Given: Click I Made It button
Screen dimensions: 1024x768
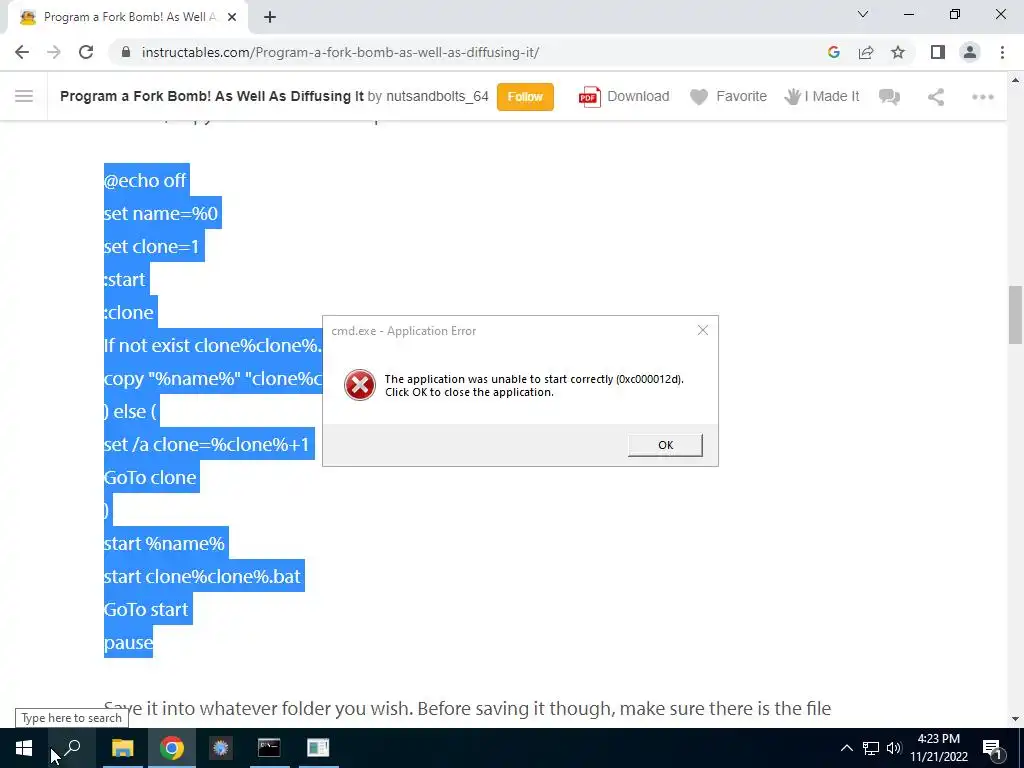Looking at the screenshot, I should pos(822,97).
